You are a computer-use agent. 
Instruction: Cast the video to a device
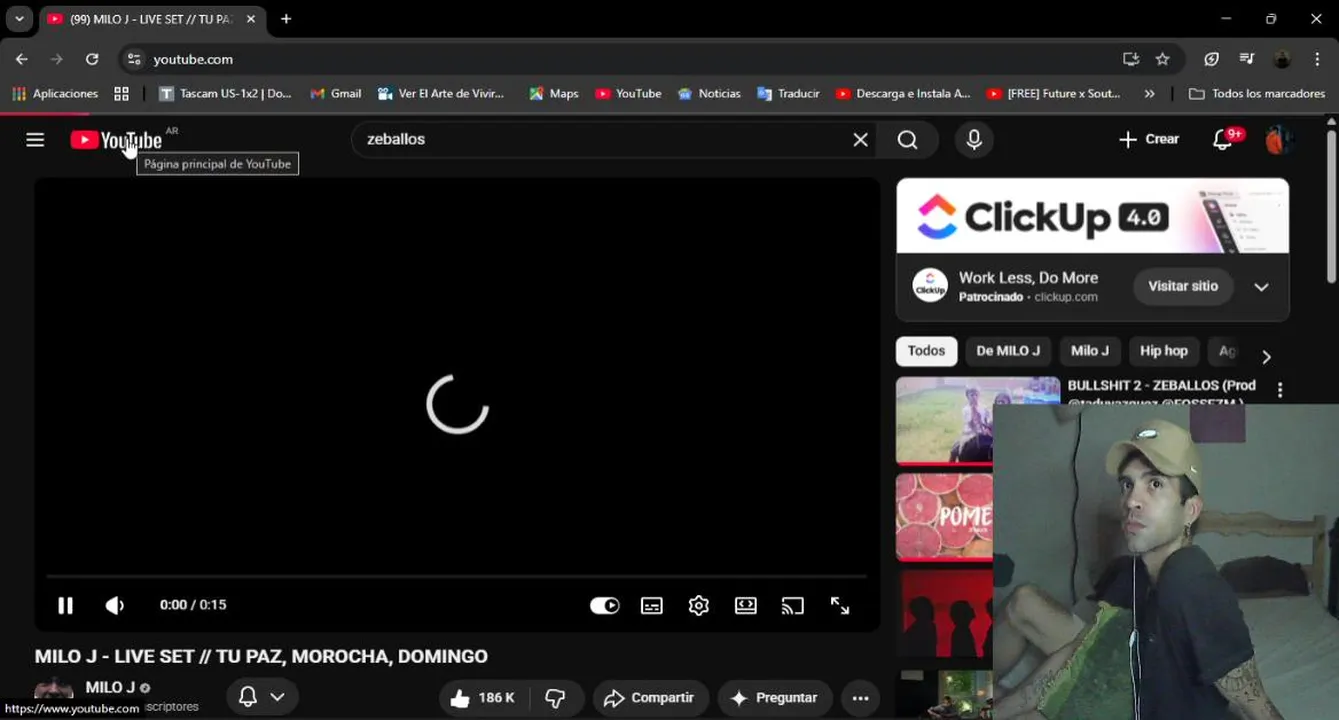click(x=792, y=605)
